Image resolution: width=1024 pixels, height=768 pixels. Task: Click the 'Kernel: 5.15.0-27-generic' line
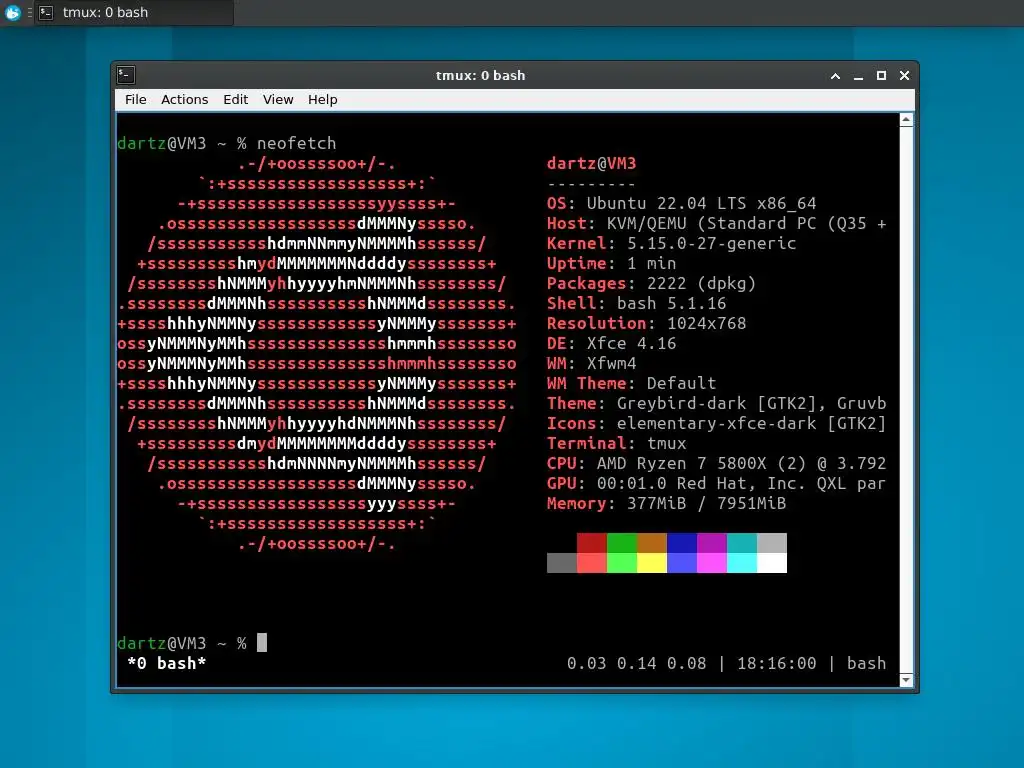671,244
